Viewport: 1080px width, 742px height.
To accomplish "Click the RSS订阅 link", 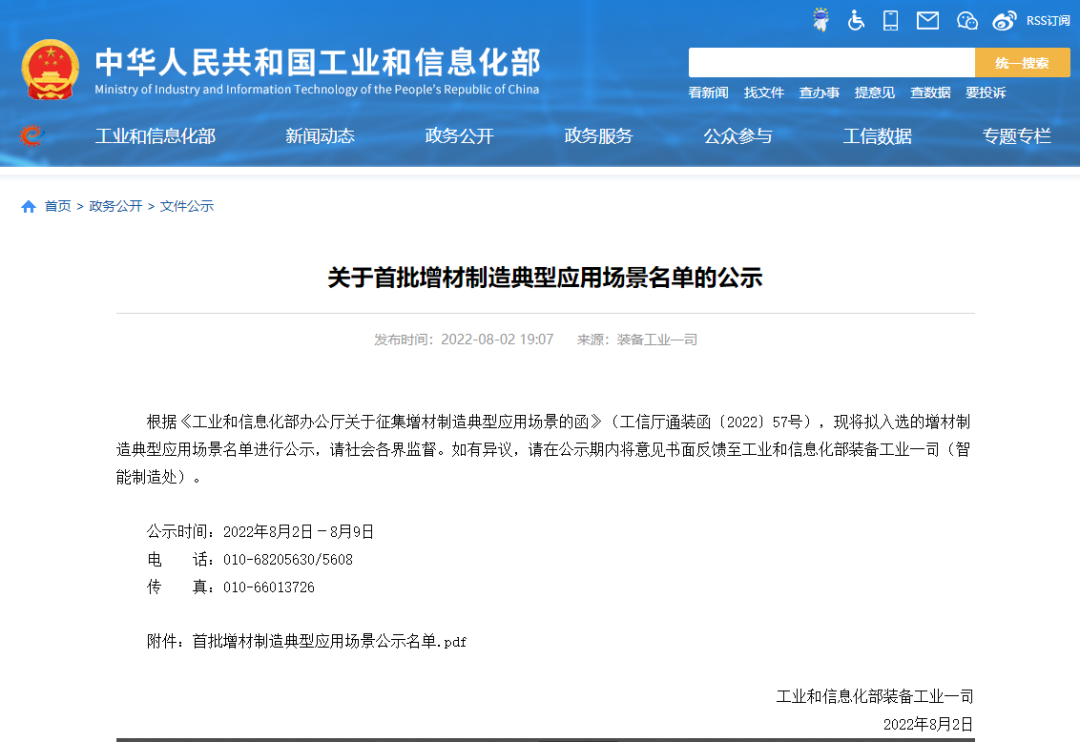I will (1048, 20).
